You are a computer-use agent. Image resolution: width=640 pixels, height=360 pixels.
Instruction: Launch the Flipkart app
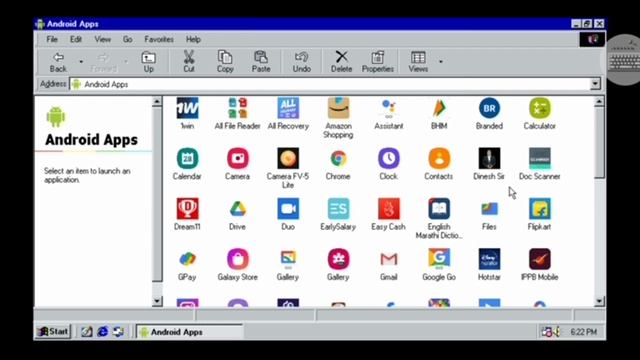540,209
